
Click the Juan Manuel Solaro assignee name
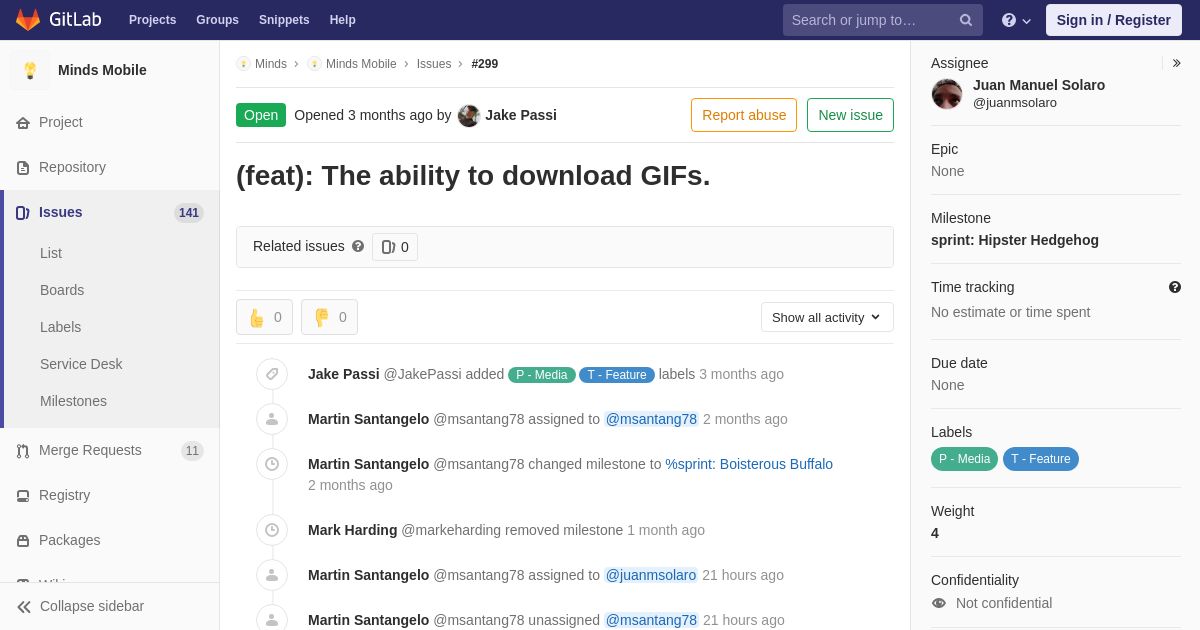click(1039, 85)
